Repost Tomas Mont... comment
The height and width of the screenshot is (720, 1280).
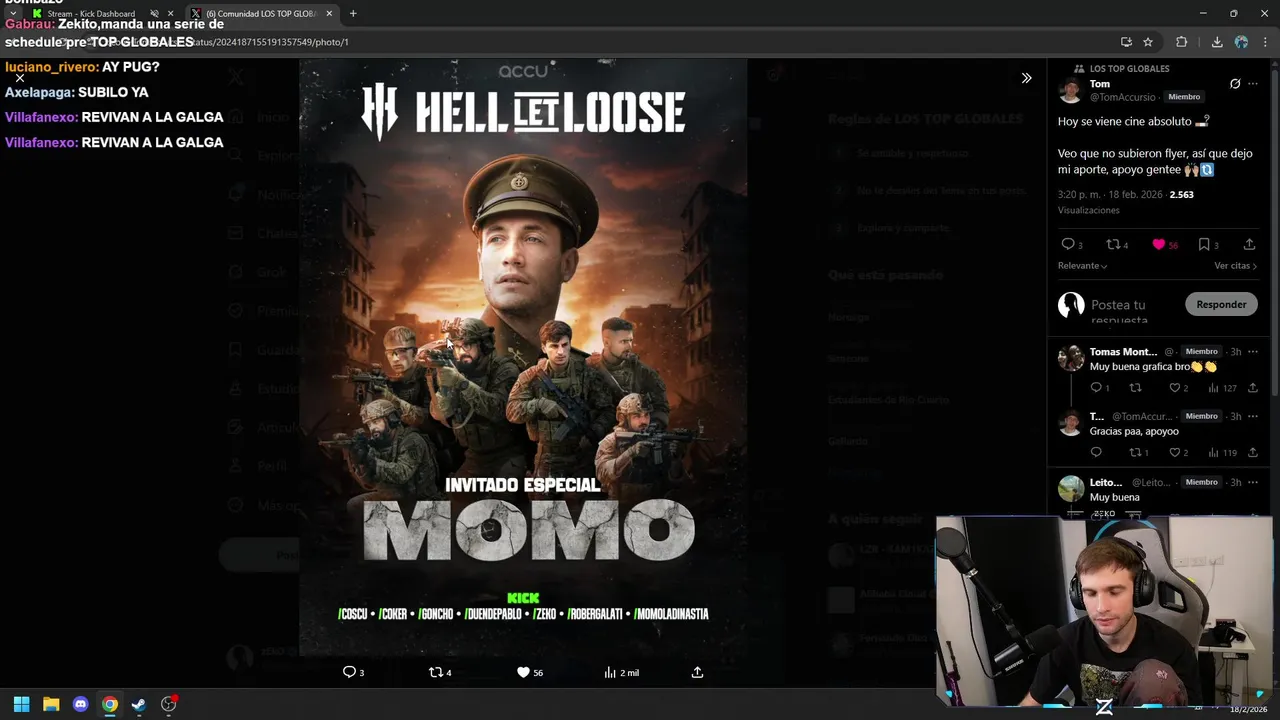pyautogui.click(x=1135, y=388)
